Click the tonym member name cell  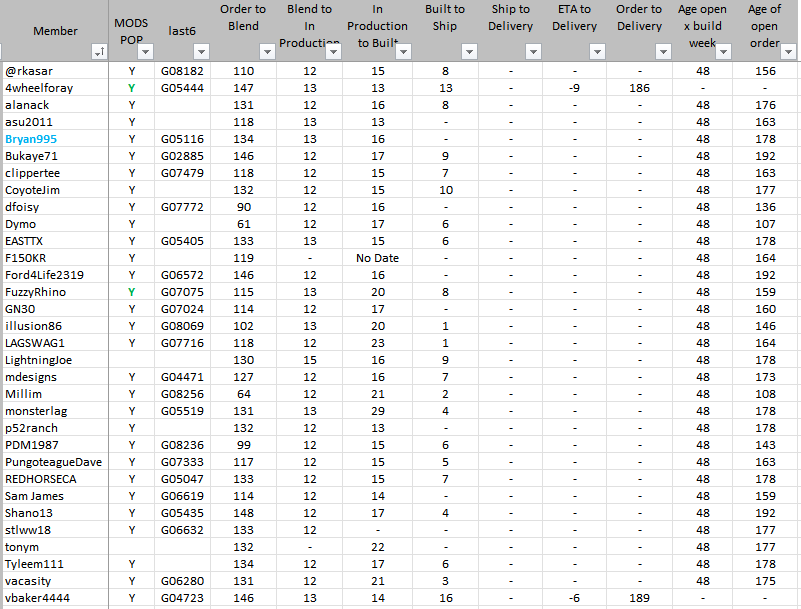pos(23,547)
